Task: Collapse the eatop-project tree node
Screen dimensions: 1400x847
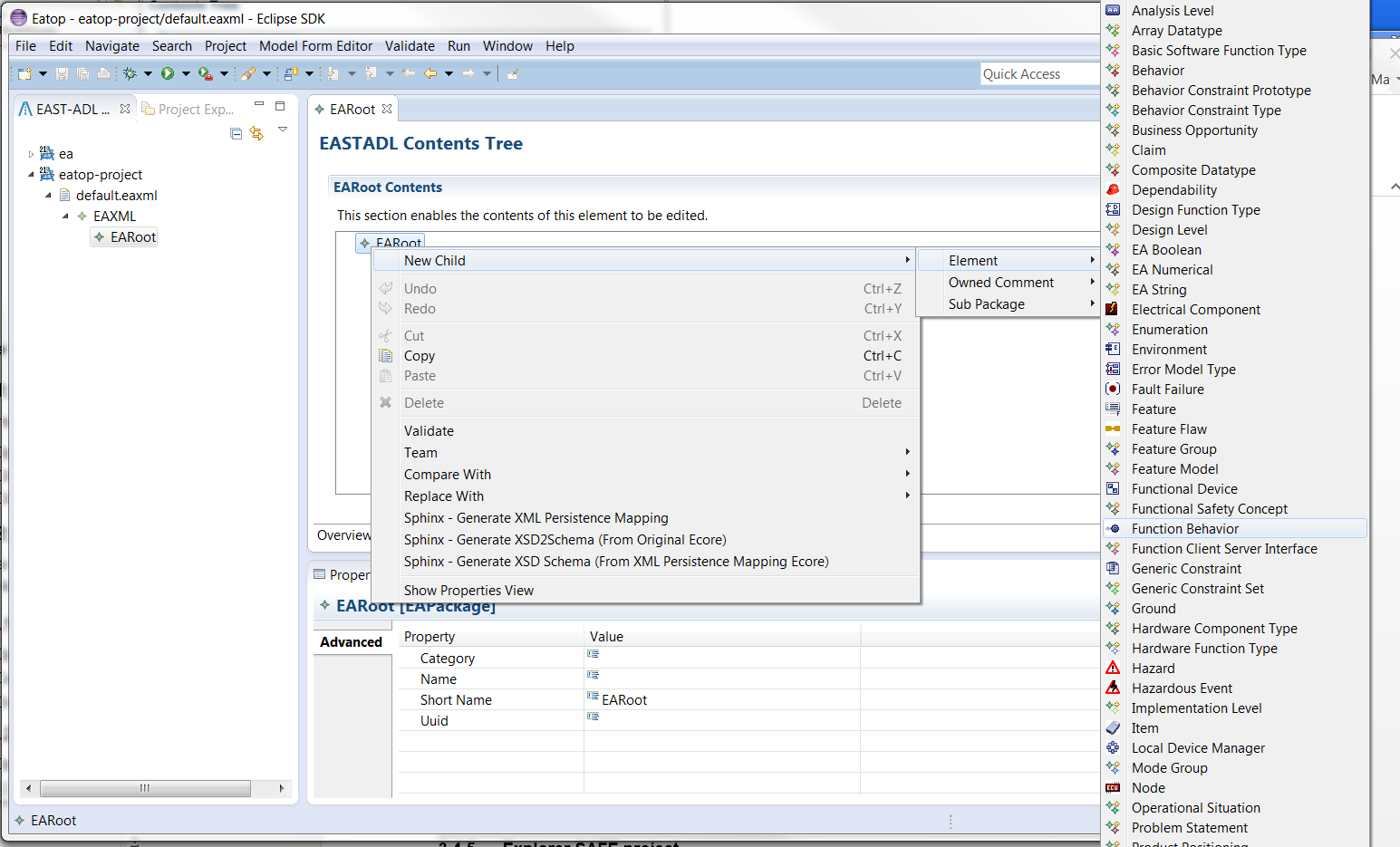Action: click(31, 175)
